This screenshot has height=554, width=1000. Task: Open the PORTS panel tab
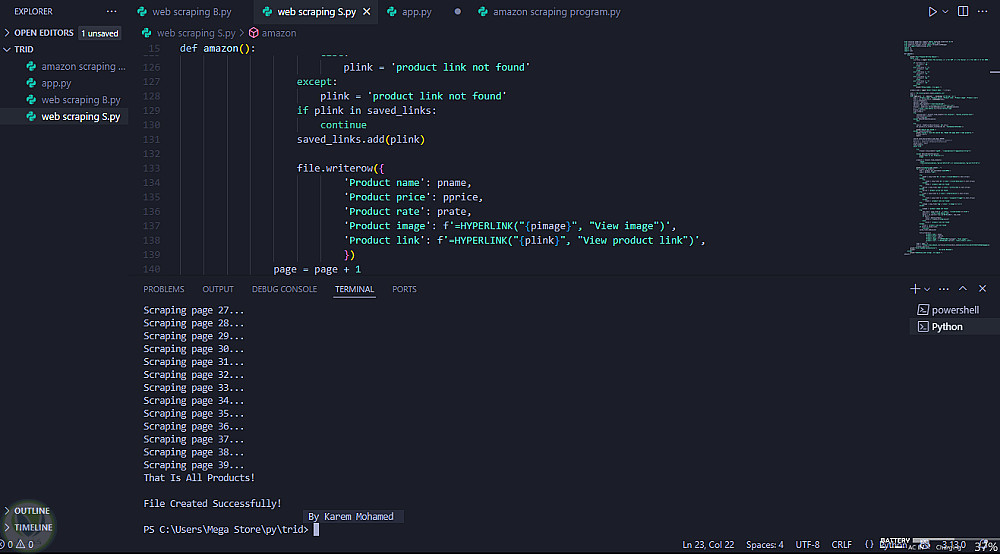pos(404,289)
